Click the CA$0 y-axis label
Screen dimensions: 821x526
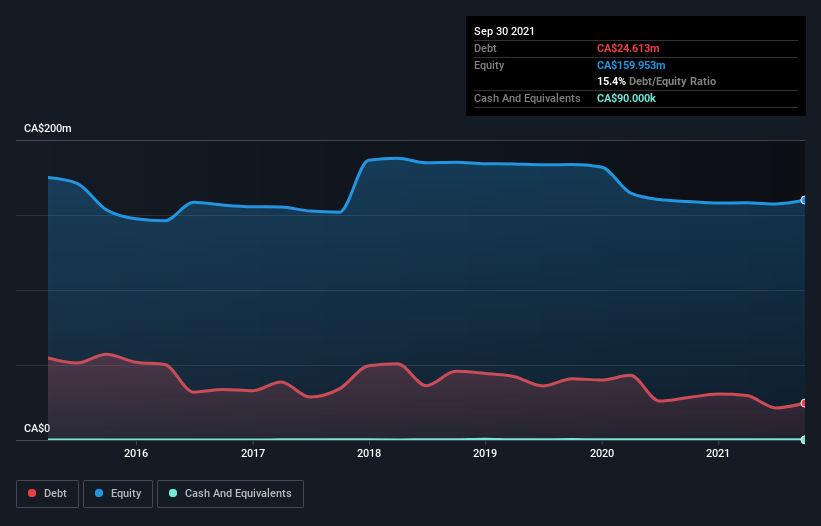[37, 428]
